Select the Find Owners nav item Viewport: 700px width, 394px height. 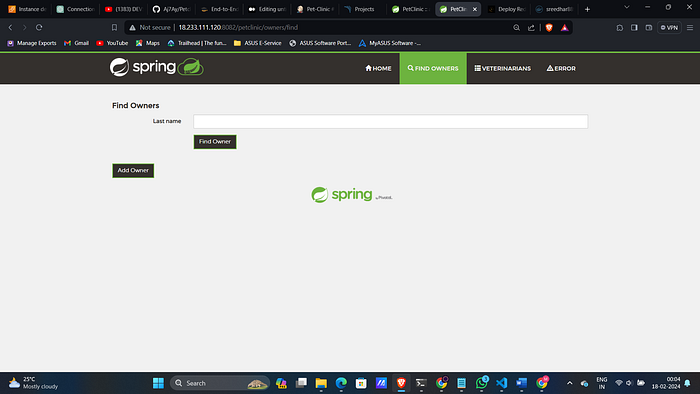433,68
